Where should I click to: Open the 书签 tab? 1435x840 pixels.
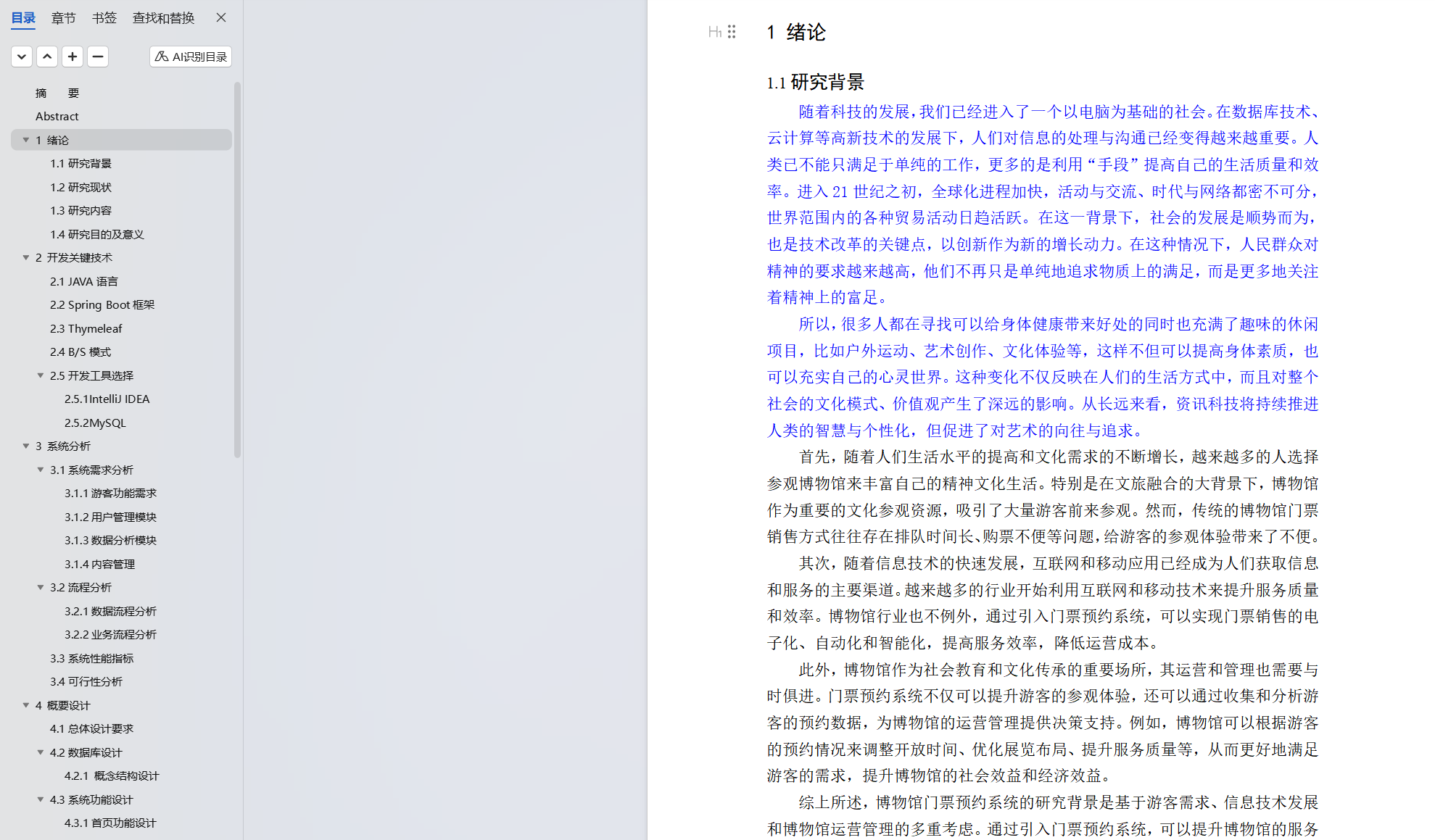(104, 18)
